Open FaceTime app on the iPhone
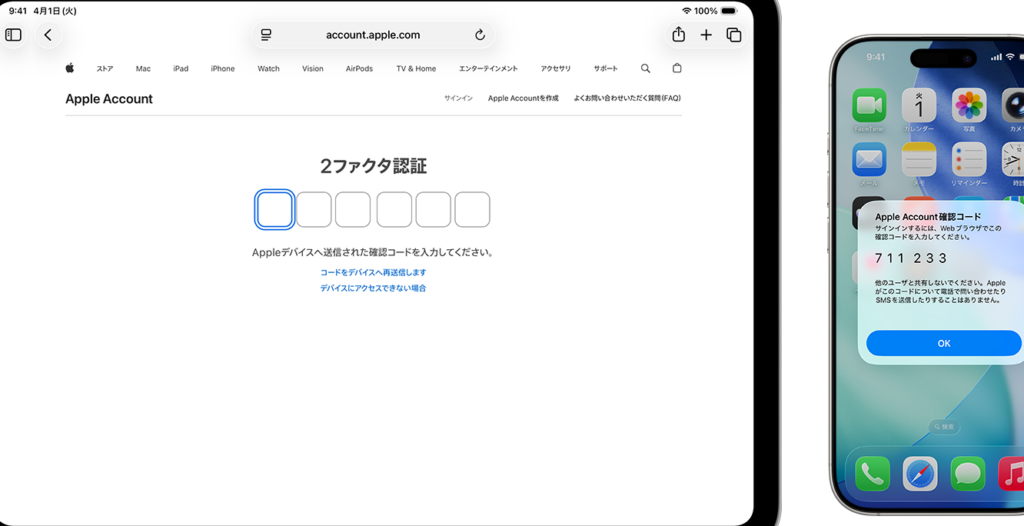Screen dimensions: 1024x526 [869, 105]
